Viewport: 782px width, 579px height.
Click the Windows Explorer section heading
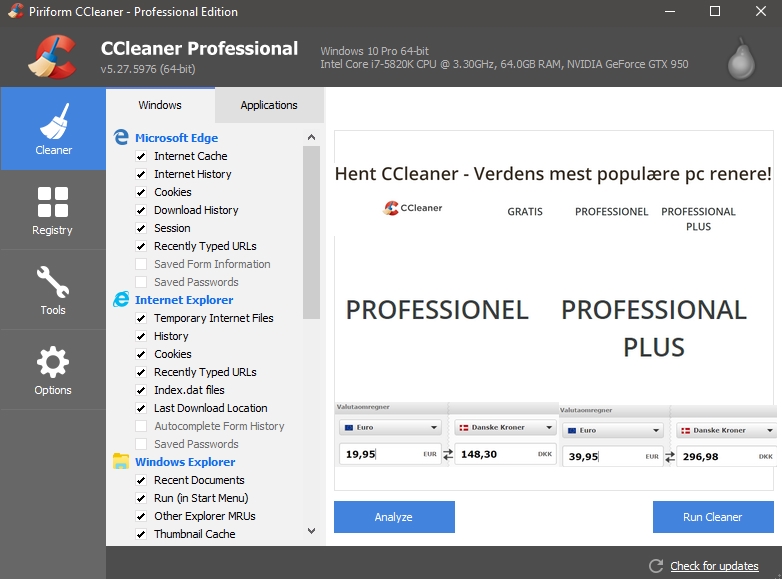point(185,462)
